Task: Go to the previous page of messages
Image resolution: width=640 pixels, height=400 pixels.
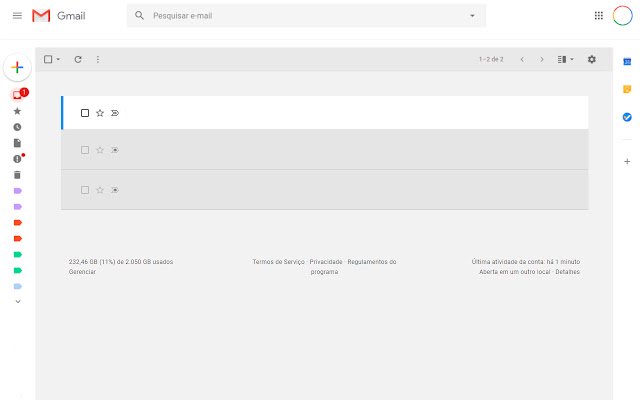Action: click(522, 59)
